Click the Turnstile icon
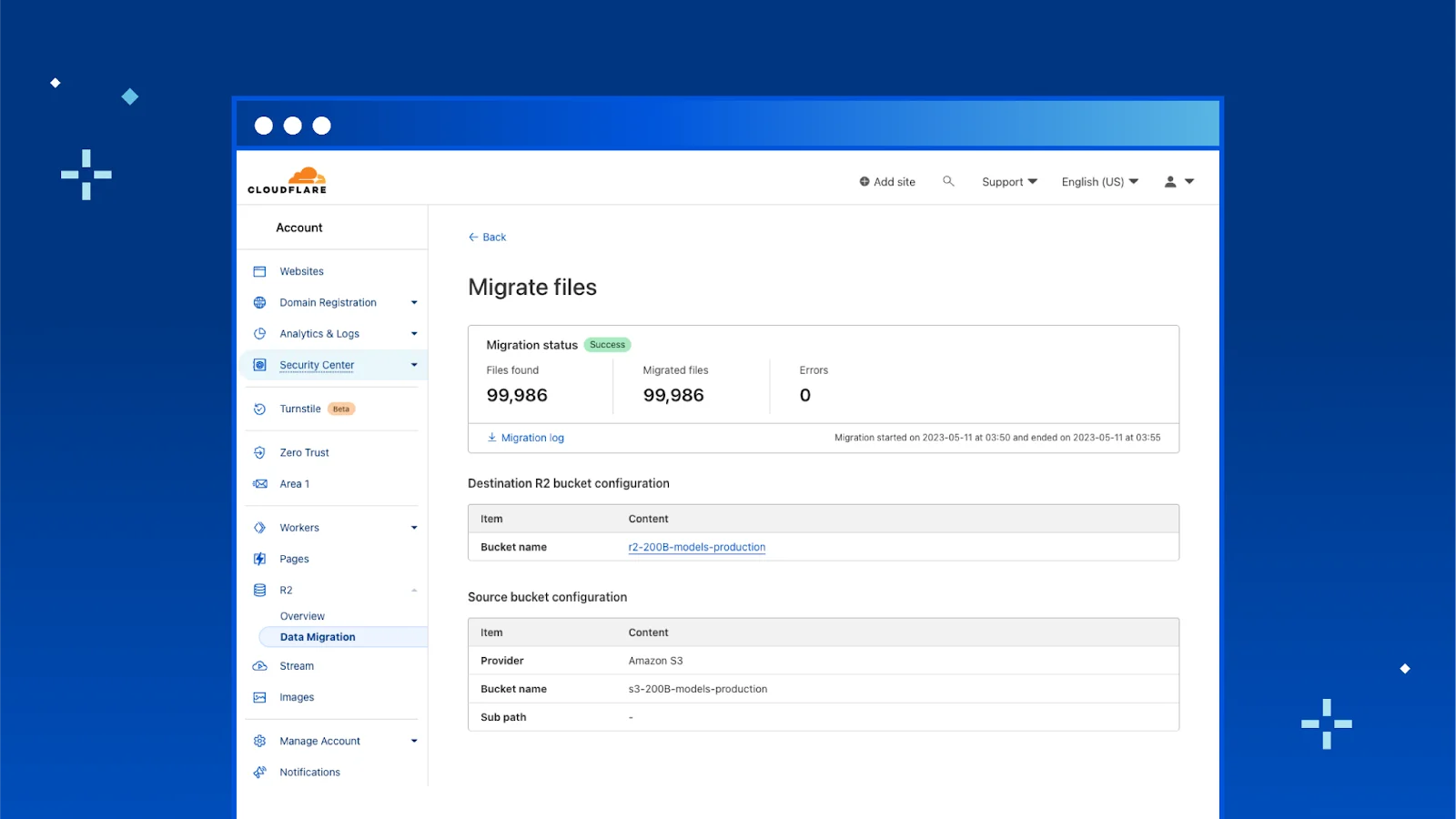This screenshot has height=819, width=1456. coord(259,409)
